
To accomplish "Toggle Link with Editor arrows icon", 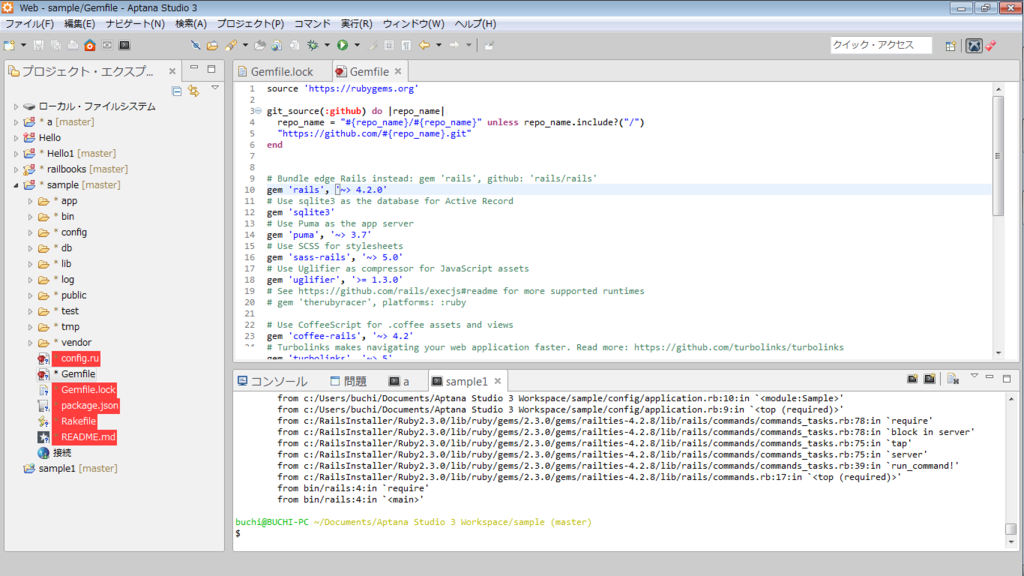I will pyautogui.click(x=194, y=91).
